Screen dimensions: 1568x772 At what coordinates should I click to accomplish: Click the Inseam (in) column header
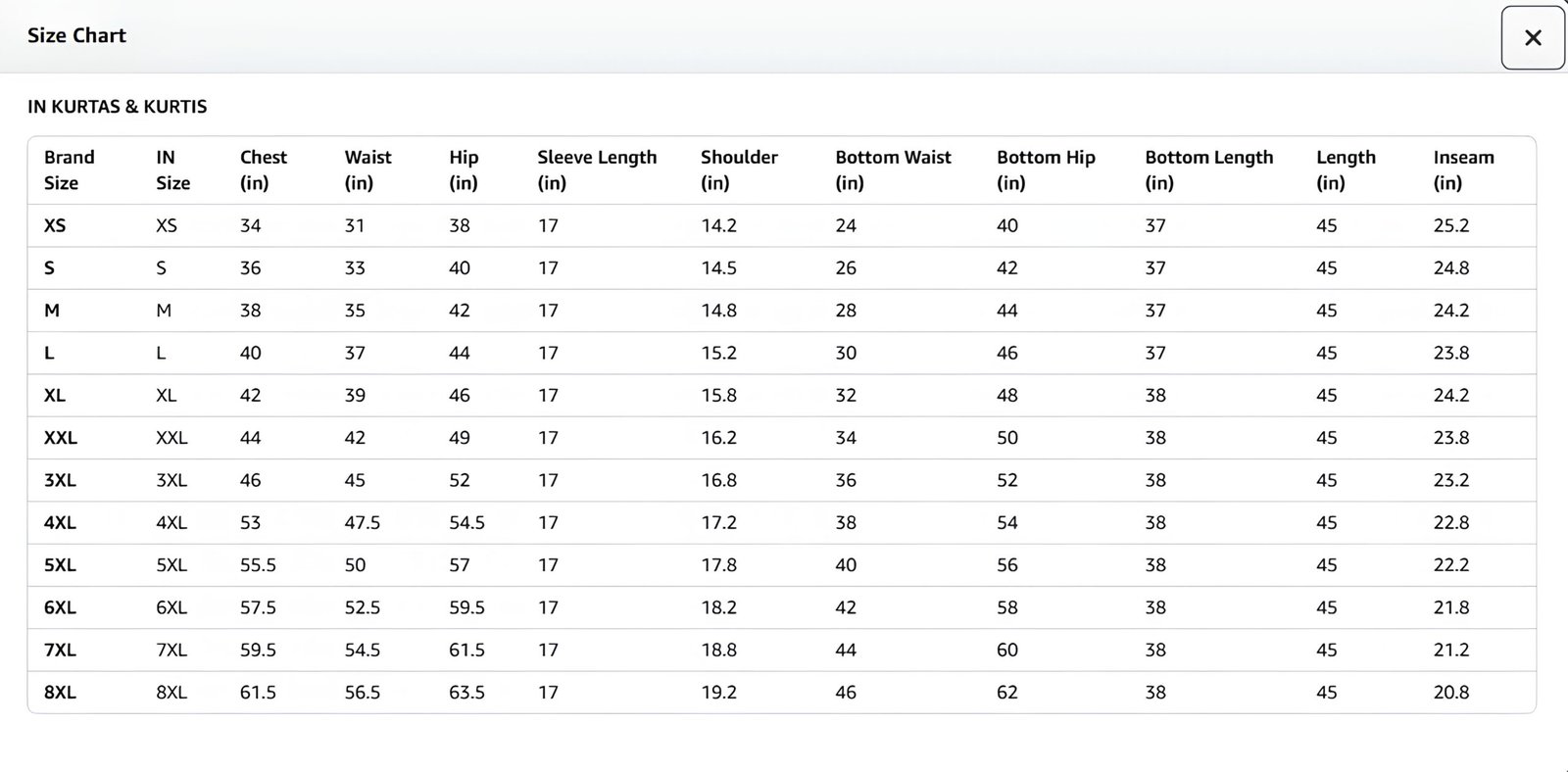point(1462,169)
